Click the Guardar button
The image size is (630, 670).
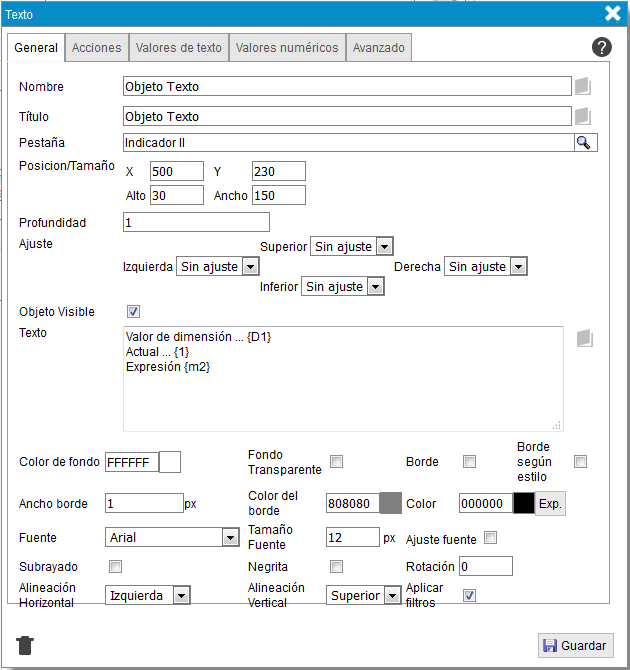[x=576, y=646]
